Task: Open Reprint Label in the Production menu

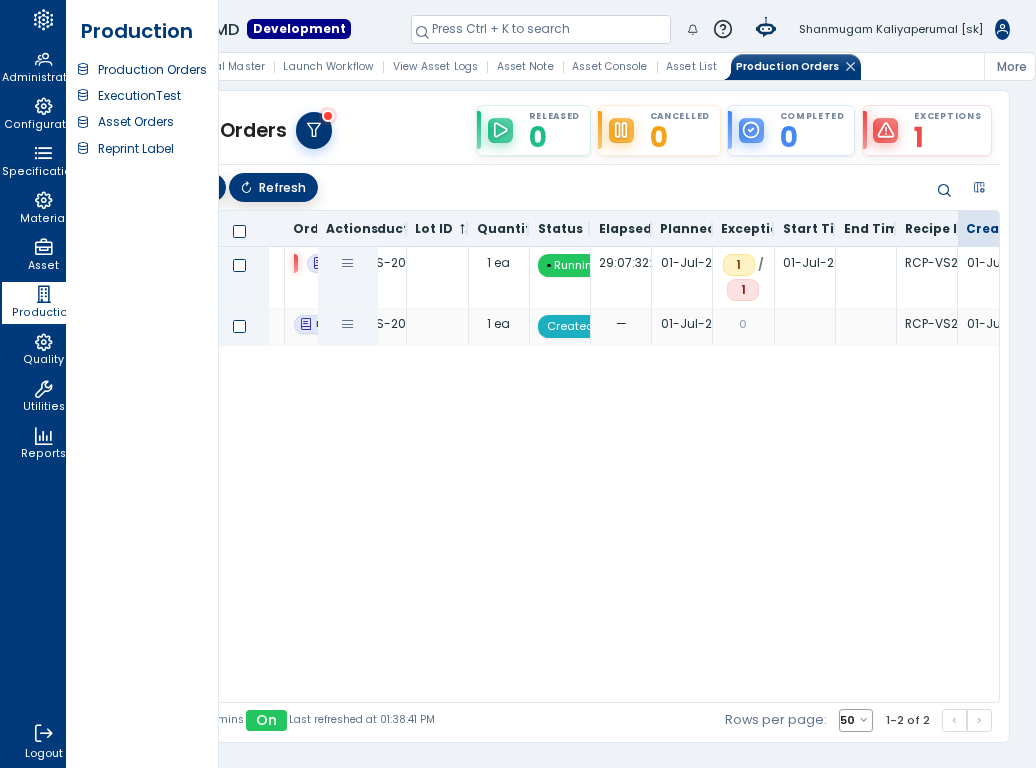Action: [x=135, y=149]
